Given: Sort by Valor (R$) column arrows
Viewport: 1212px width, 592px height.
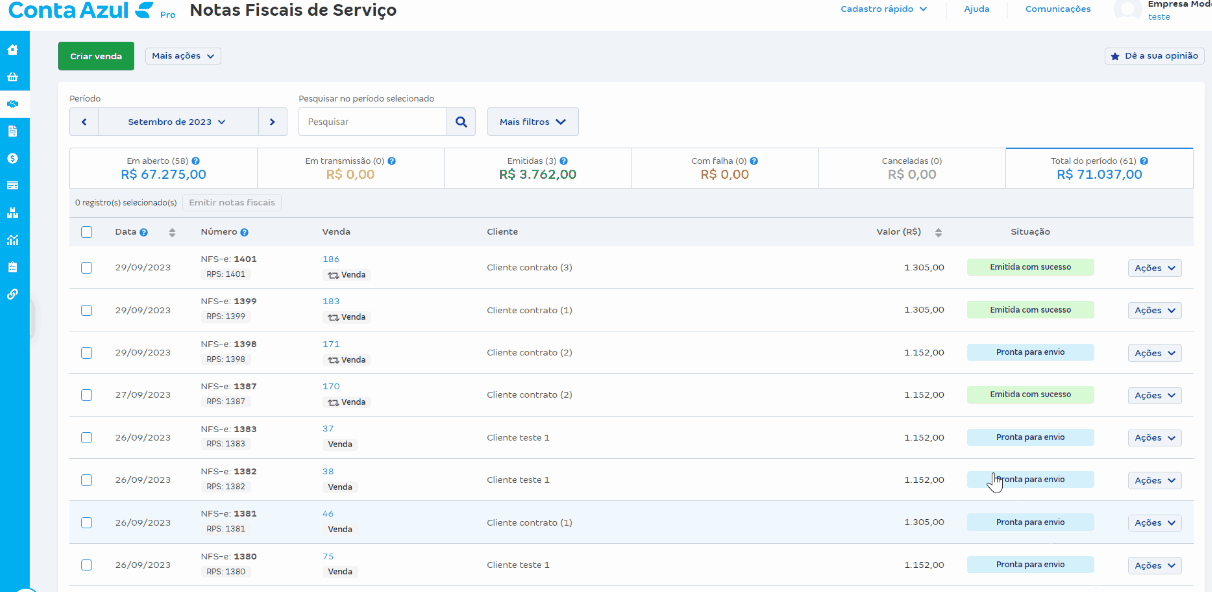Looking at the screenshot, I should click(x=938, y=232).
